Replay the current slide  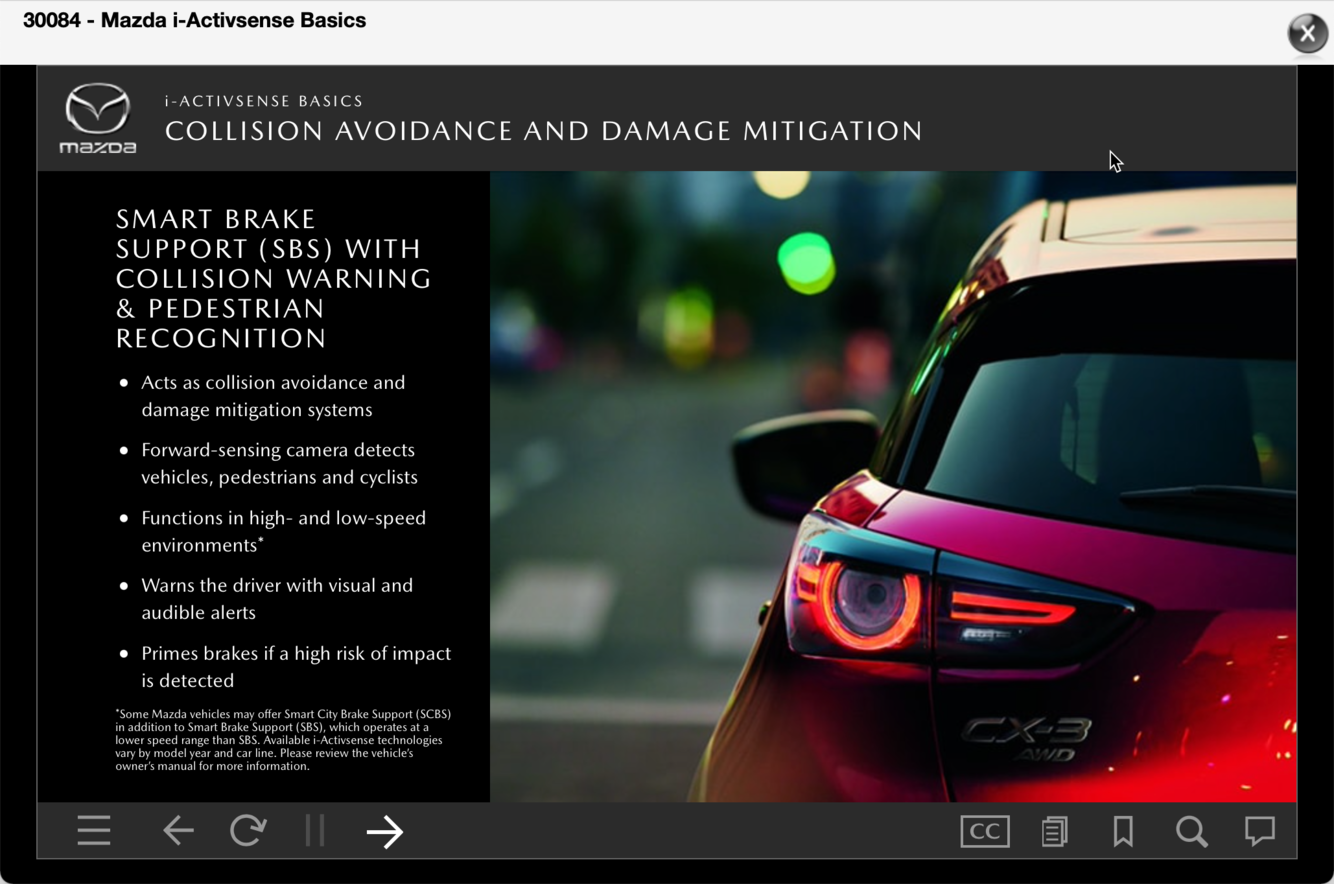click(x=248, y=831)
